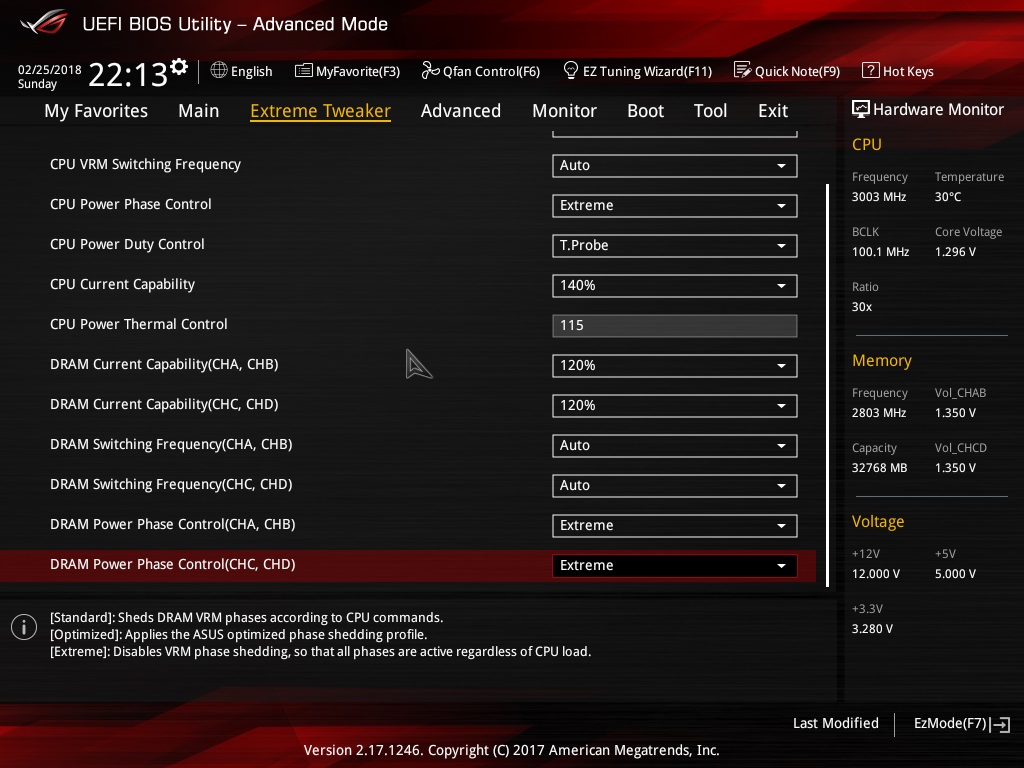1024x768 pixels.
Task: Open DRAM Power Phase Control(CHC, CHD) dropdown
Action: pos(675,566)
